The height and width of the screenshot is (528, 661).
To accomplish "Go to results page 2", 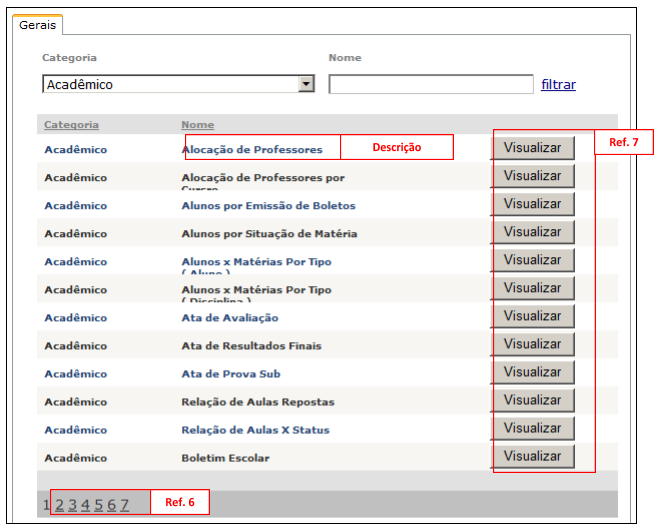I will 59,504.
